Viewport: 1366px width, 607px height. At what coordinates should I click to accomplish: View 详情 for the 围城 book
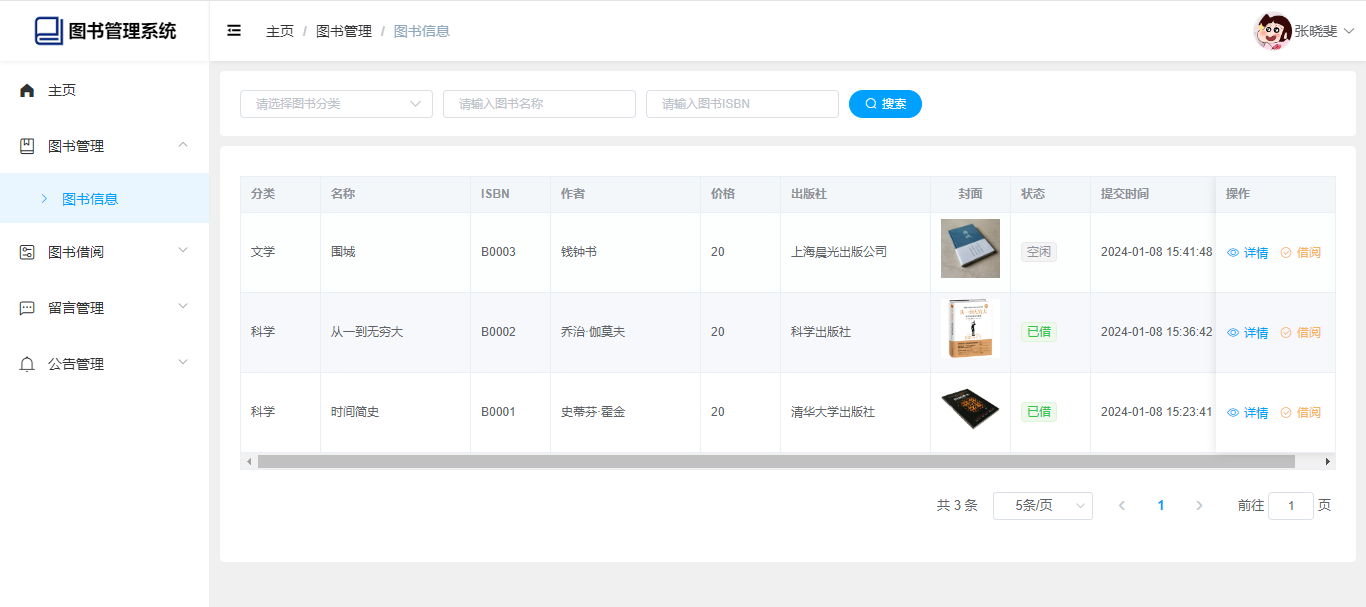[x=1248, y=253]
